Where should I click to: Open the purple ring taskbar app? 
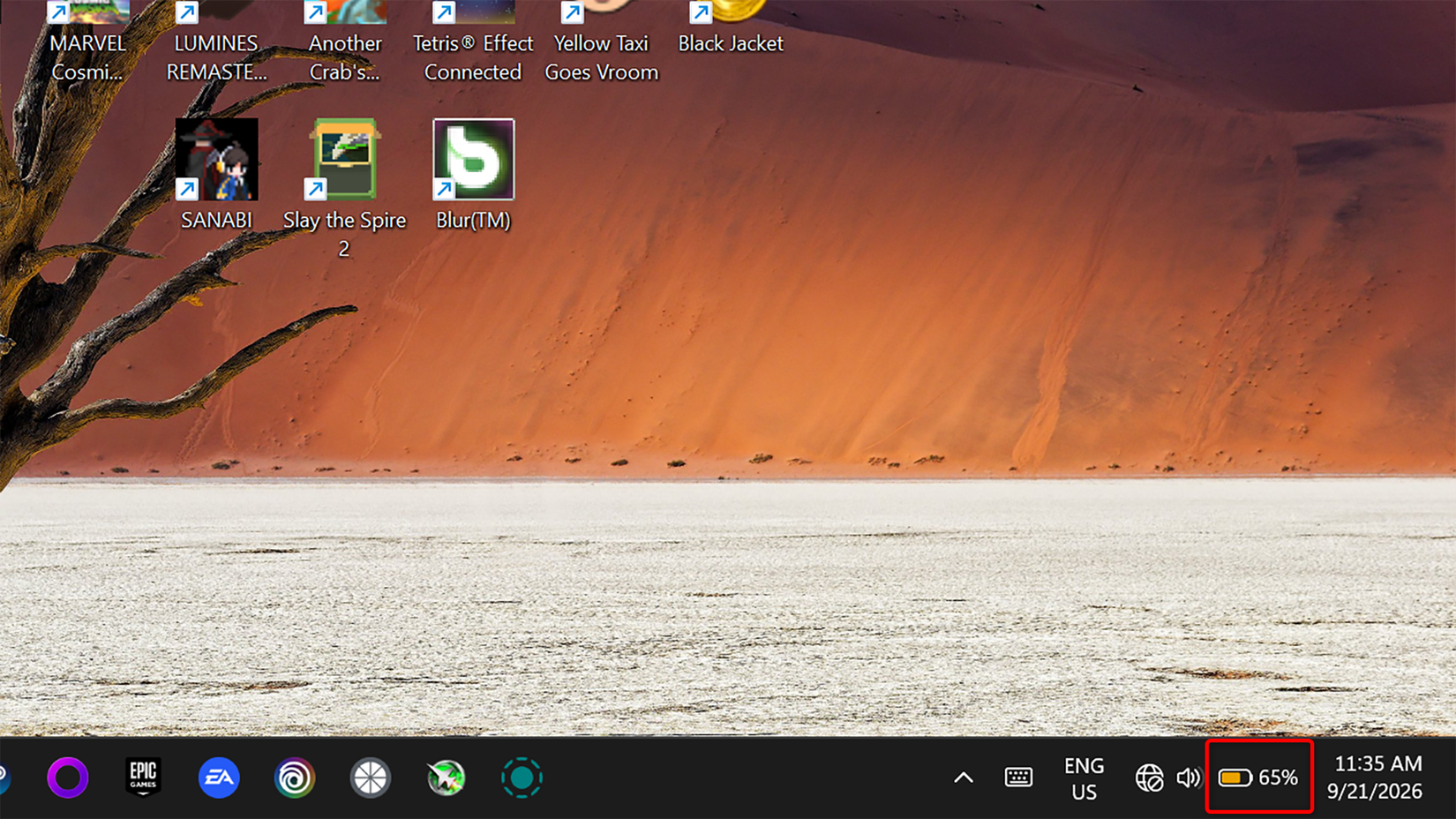(68, 778)
